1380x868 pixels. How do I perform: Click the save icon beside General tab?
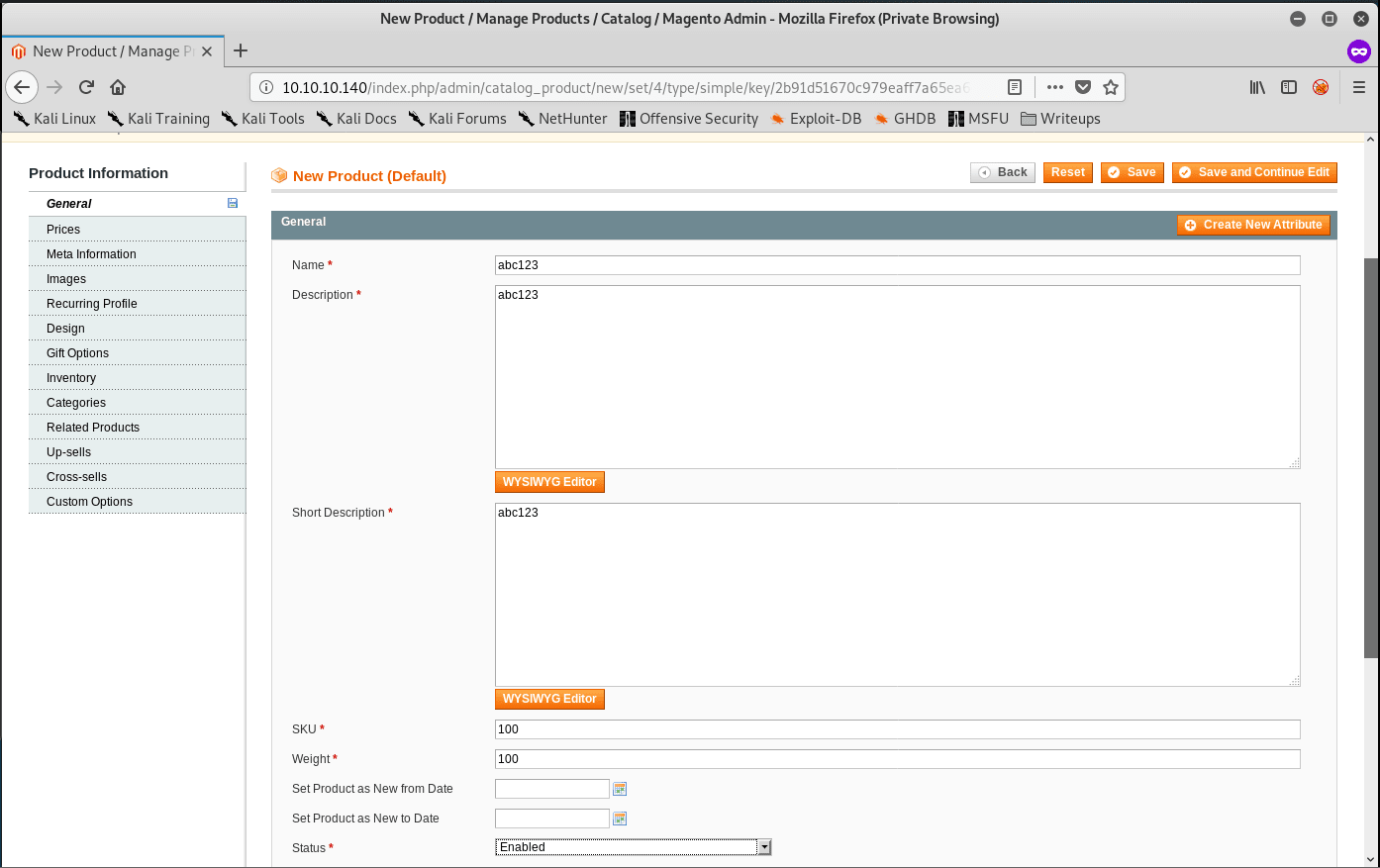(x=233, y=203)
